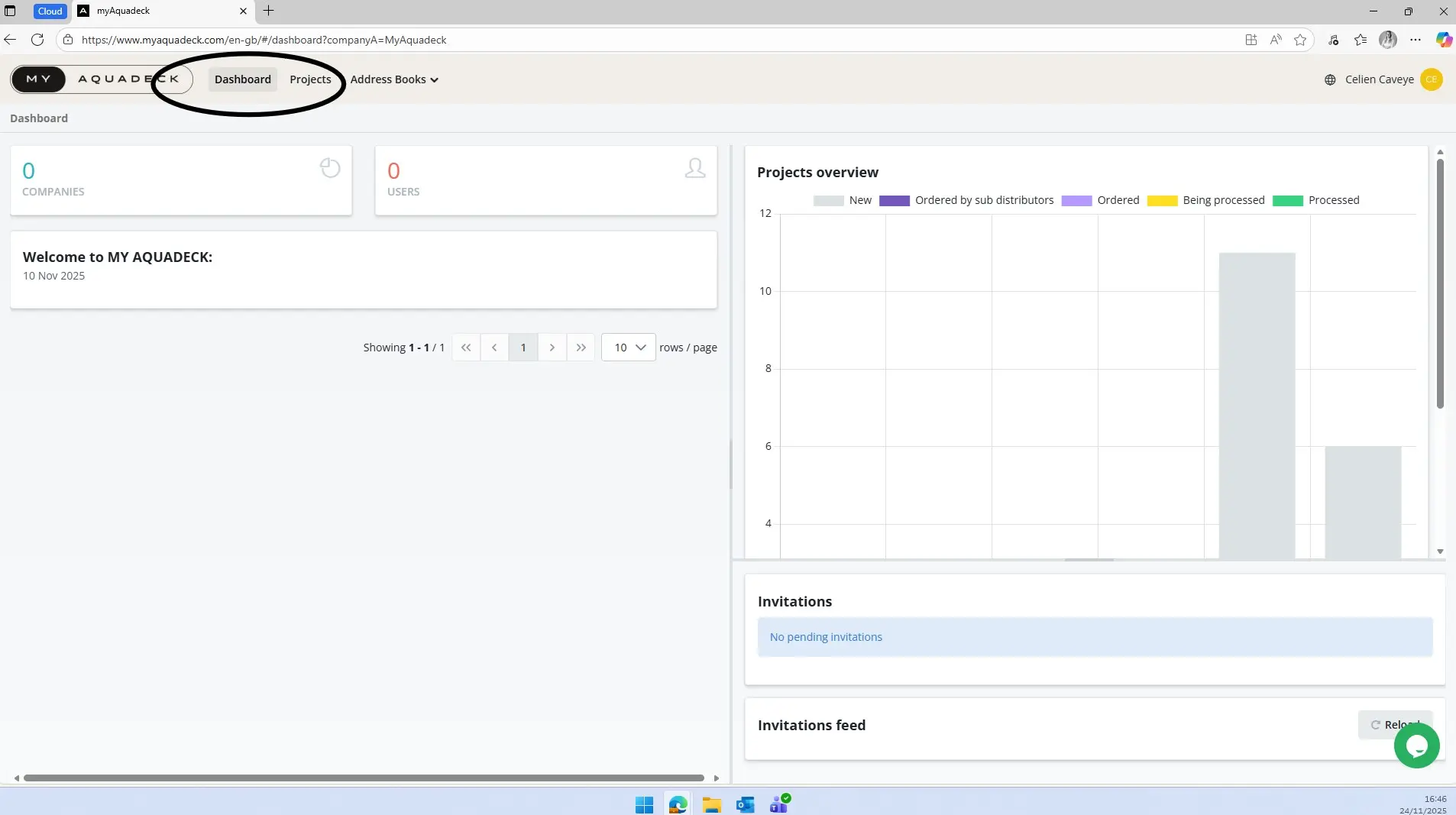Go to the first page arrow
This screenshot has height=815, width=1456.
tap(466, 348)
